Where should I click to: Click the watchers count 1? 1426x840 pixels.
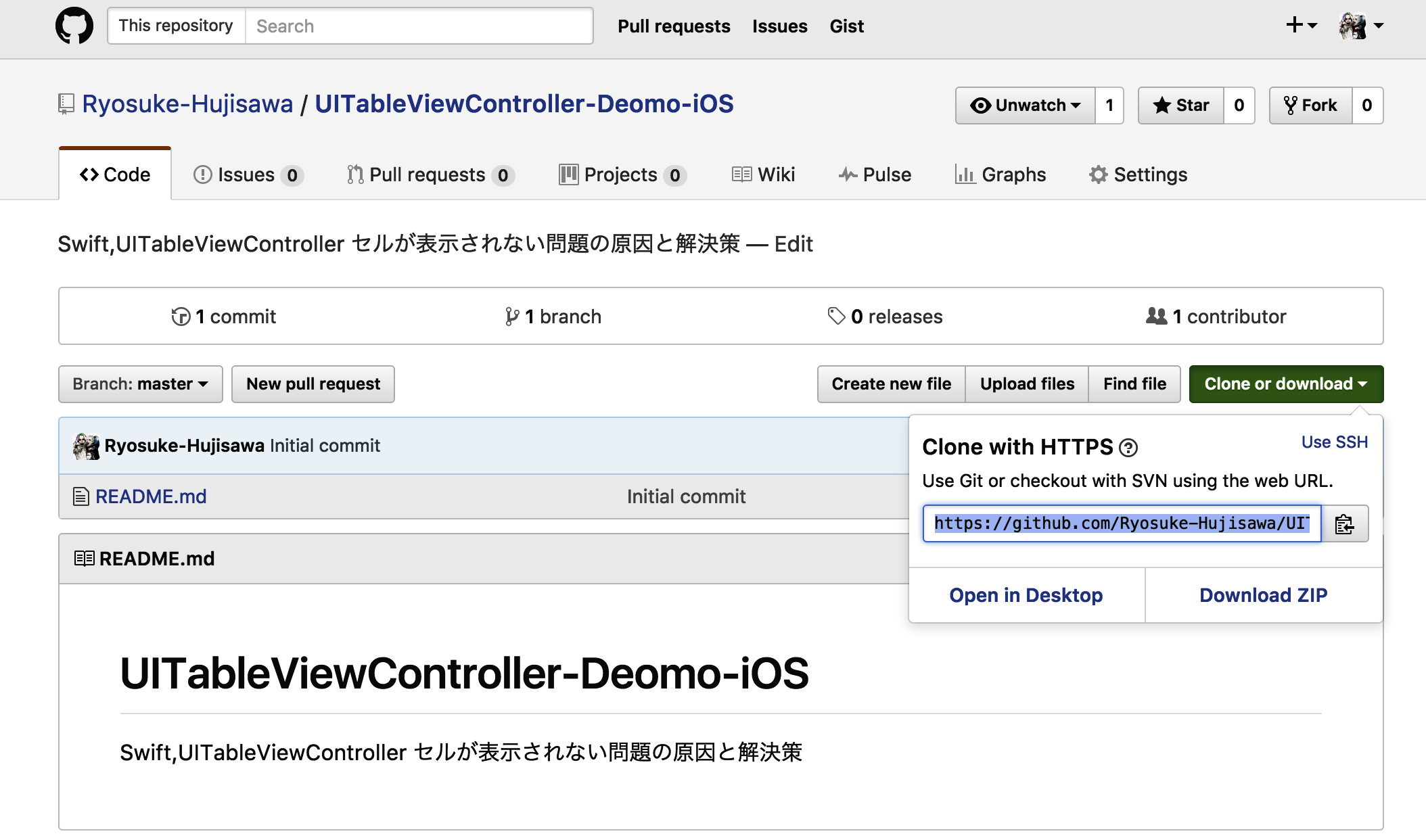[x=1109, y=106]
